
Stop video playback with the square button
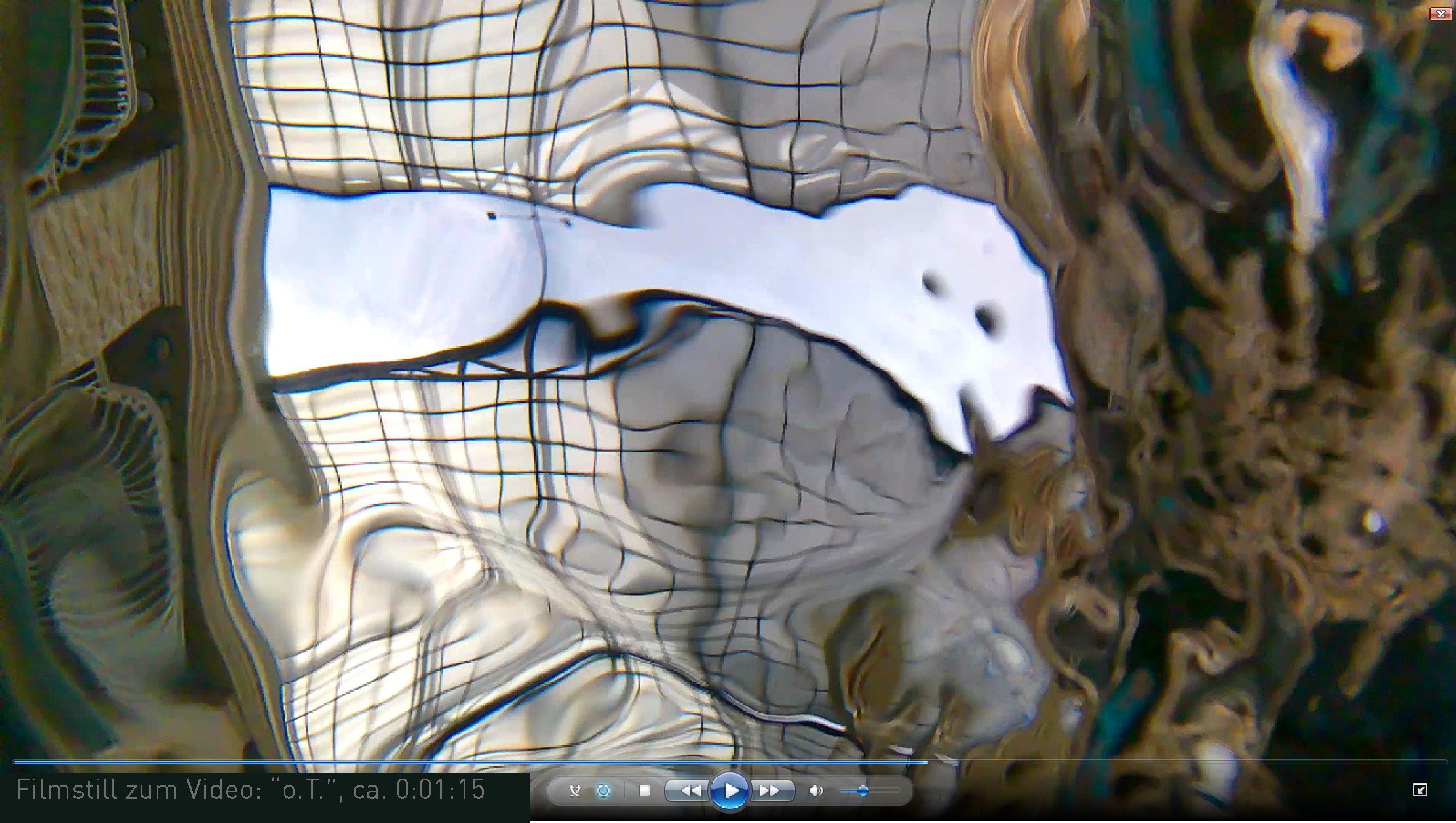pos(645,790)
